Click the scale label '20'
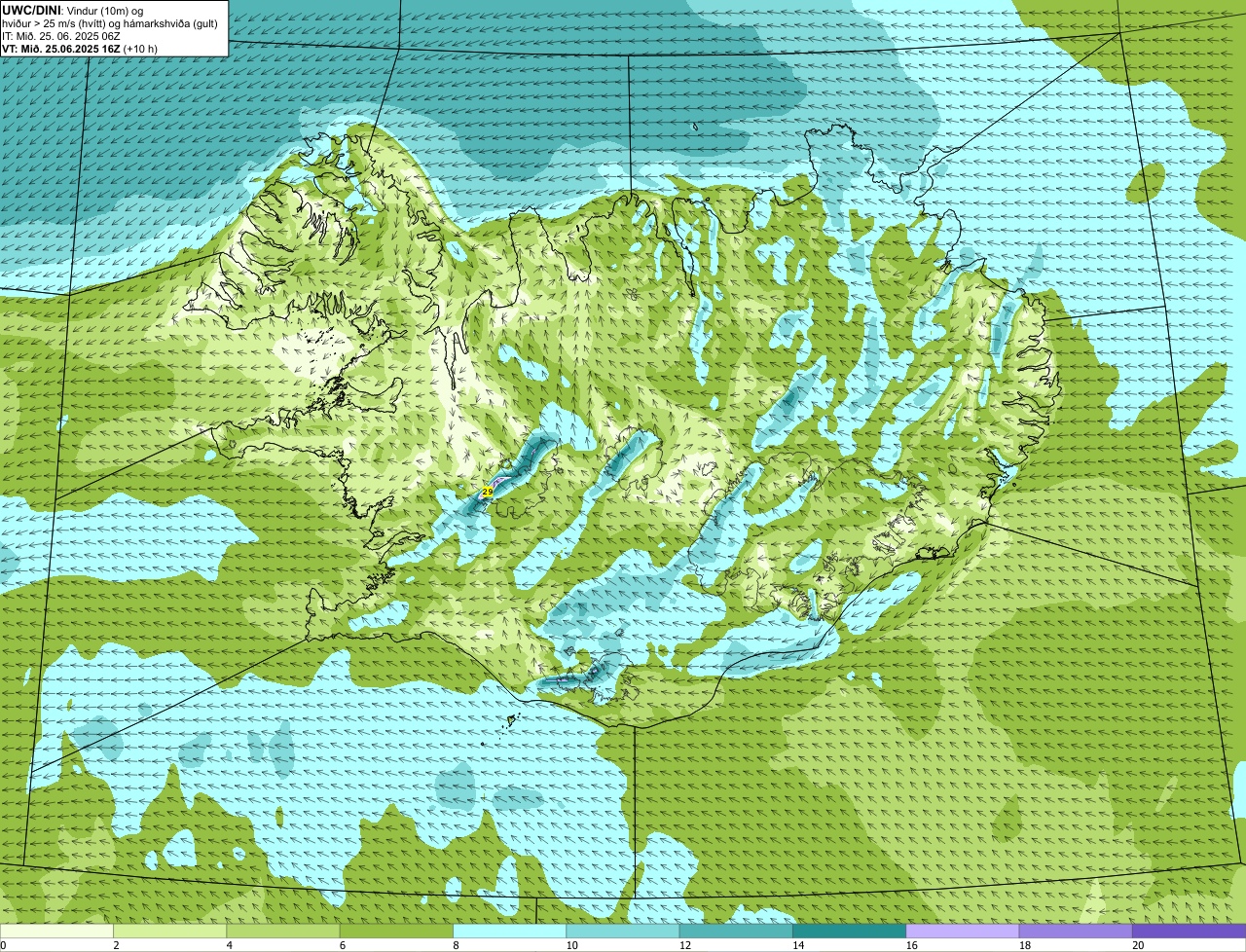Image resolution: width=1246 pixels, height=952 pixels. click(x=1138, y=945)
